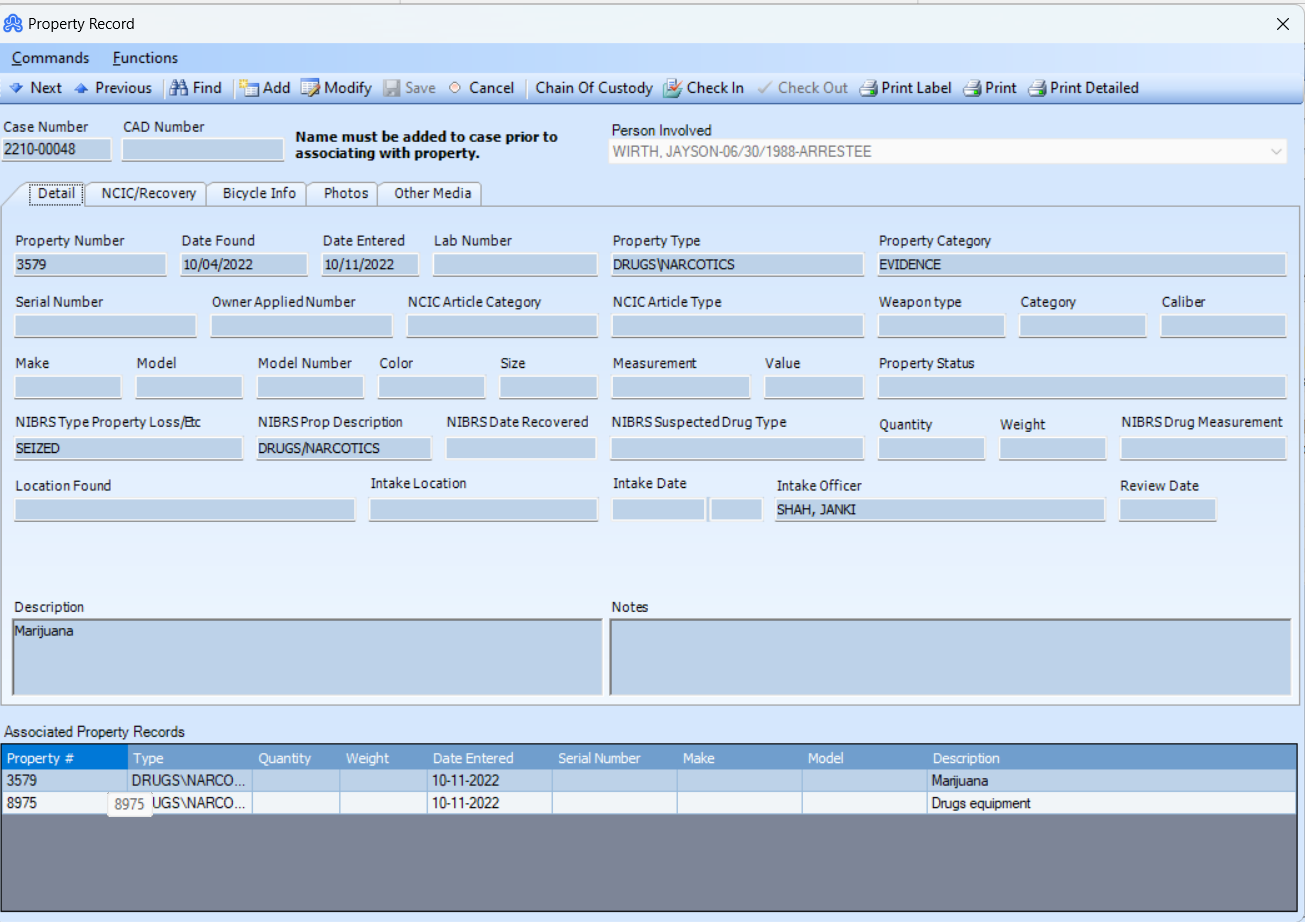Screen dimensions: 1305x922
Task: Select property record 8975 in the grid
Action: click(400, 803)
